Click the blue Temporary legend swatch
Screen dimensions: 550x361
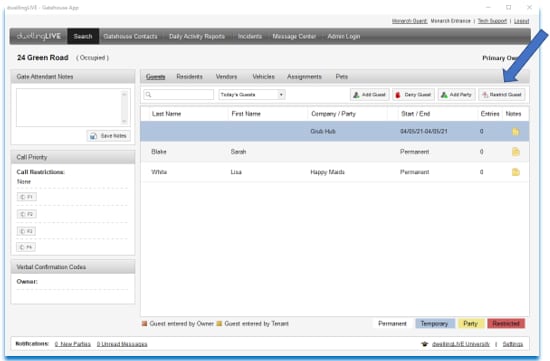[435, 323]
